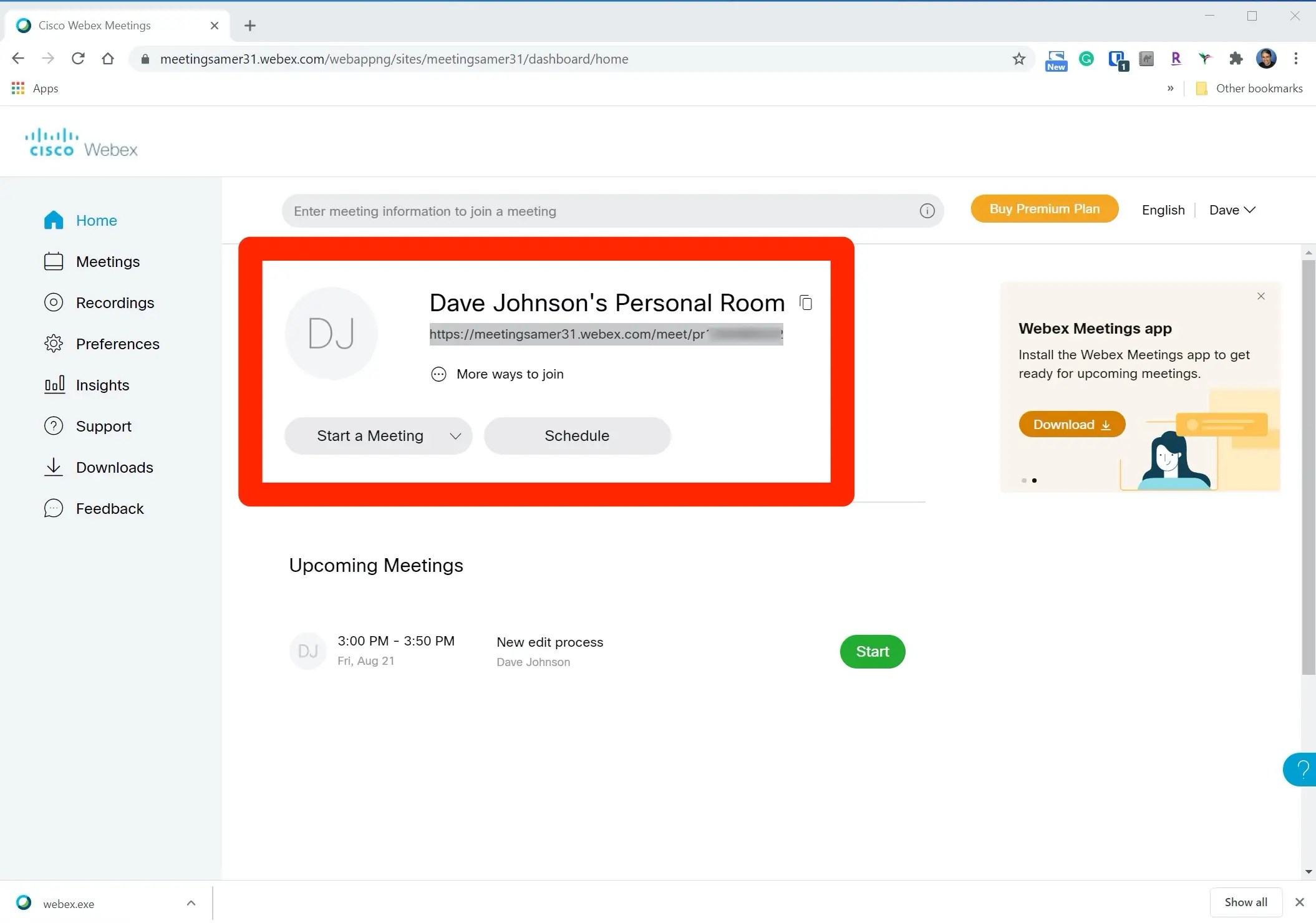
Task: Open More ways to join
Action: [510, 374]
